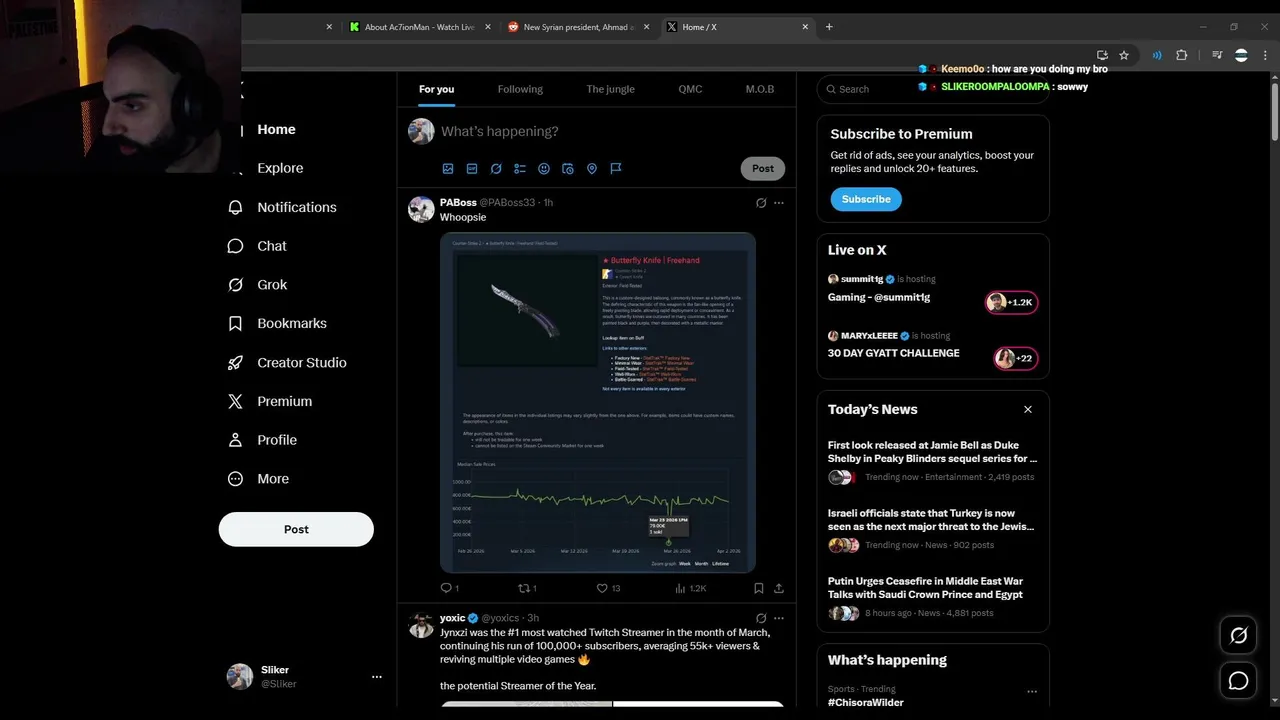Screen dimensions: 1280x720
Task: Switch to the Following tab
Action: [x=520, y=89]
